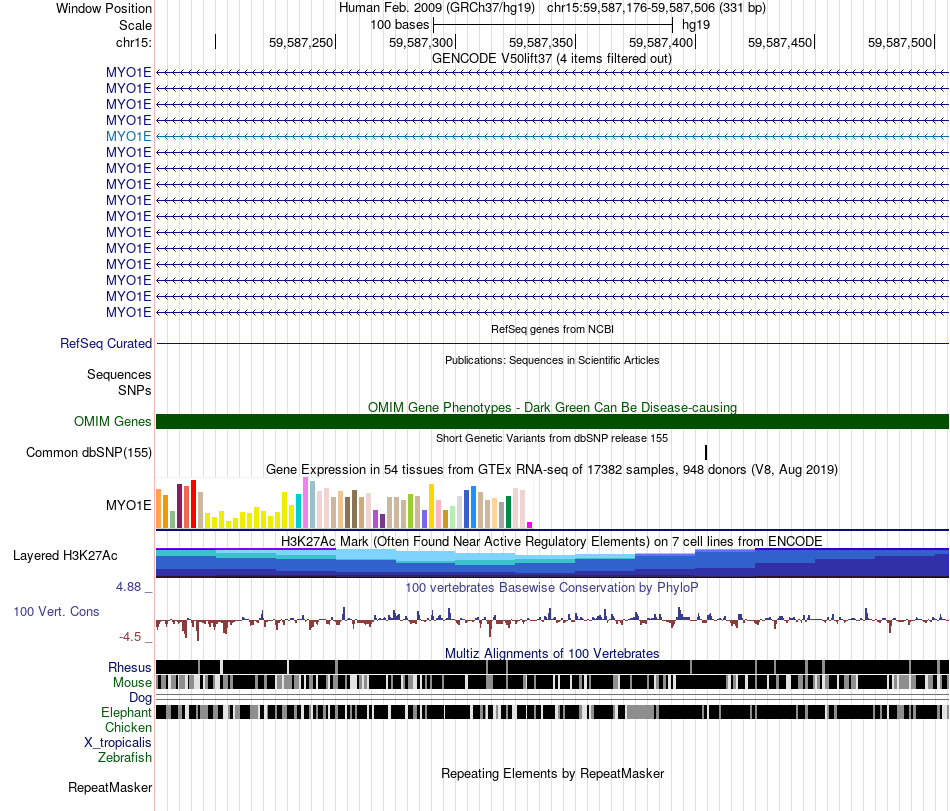Open the Multiz Alignments of 100 Vertebrates title
950x811 pixels.
[x=552, y=654]
